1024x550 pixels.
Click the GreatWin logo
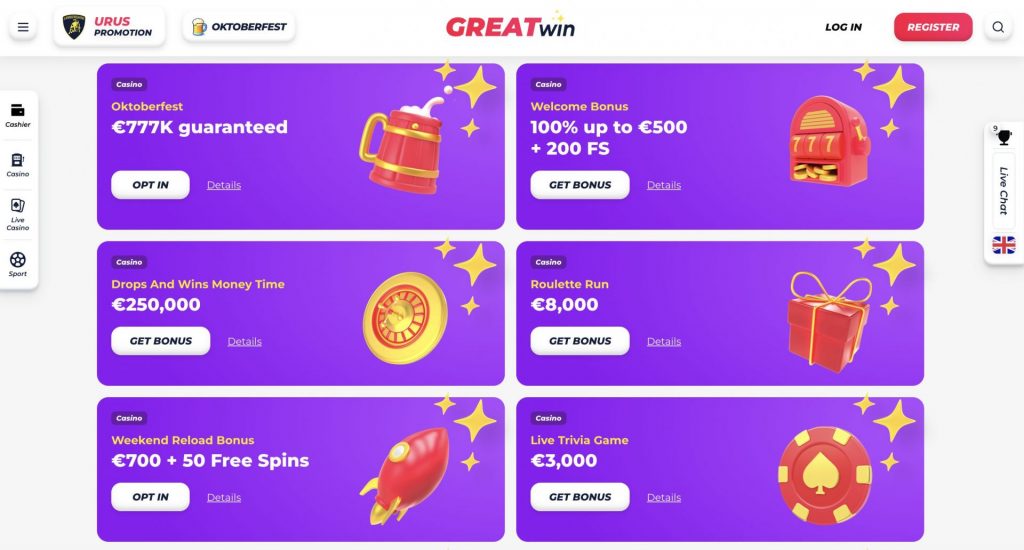point(510,27)
